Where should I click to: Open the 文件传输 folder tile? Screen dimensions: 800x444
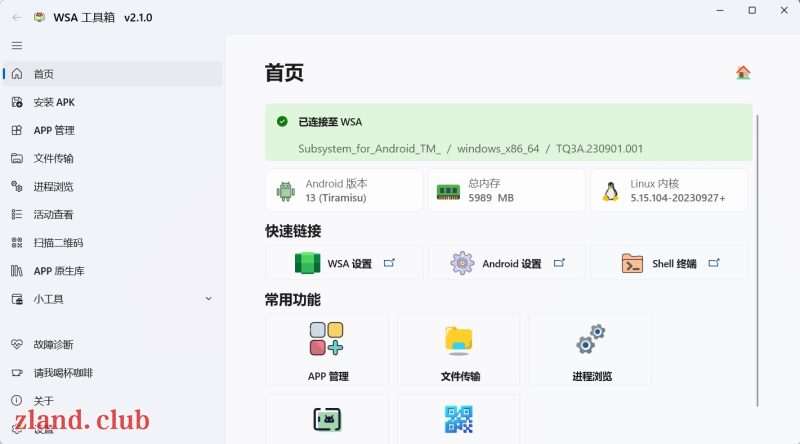[x=459, y=351]
